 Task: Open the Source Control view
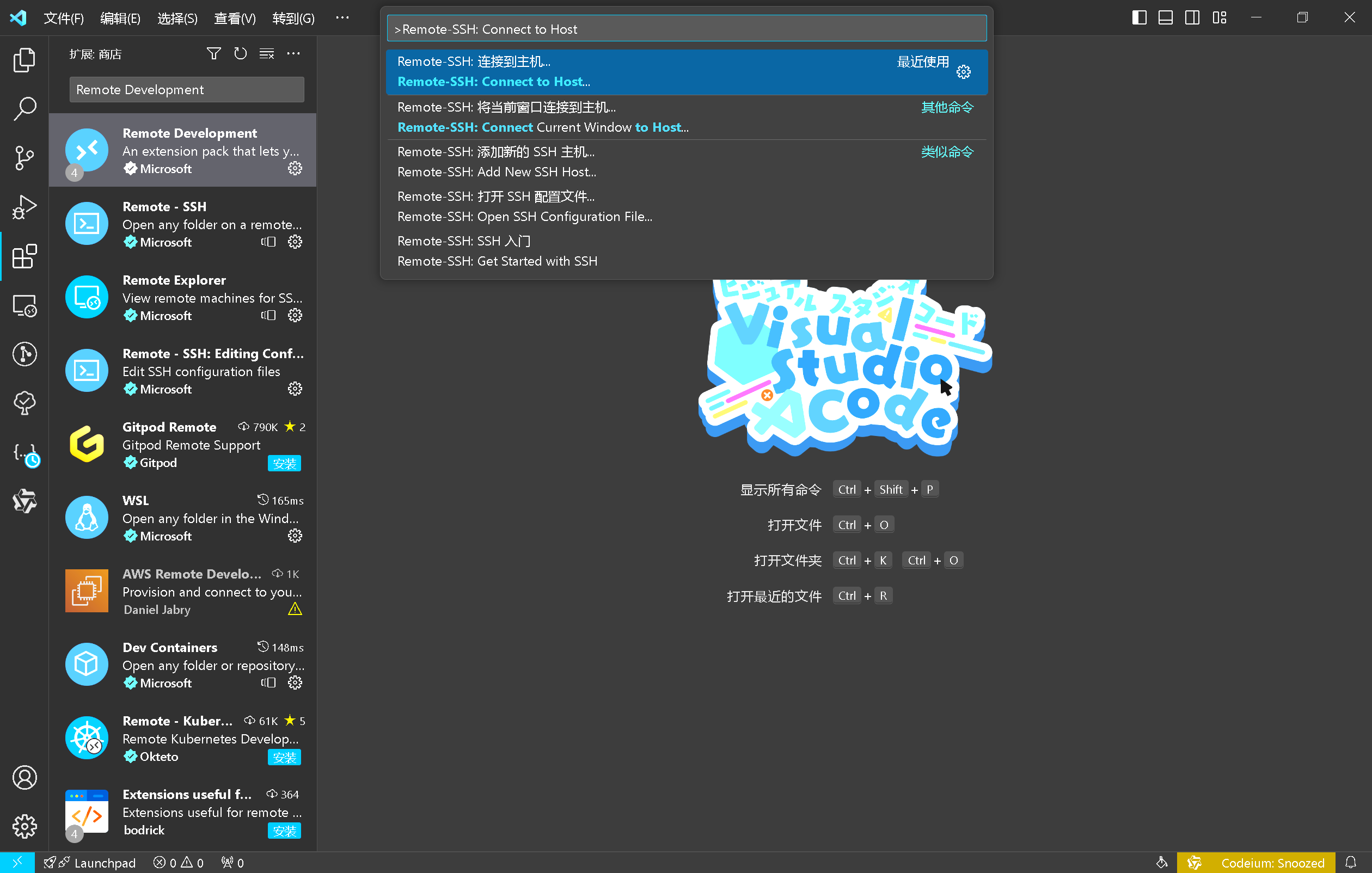[24, 157]
